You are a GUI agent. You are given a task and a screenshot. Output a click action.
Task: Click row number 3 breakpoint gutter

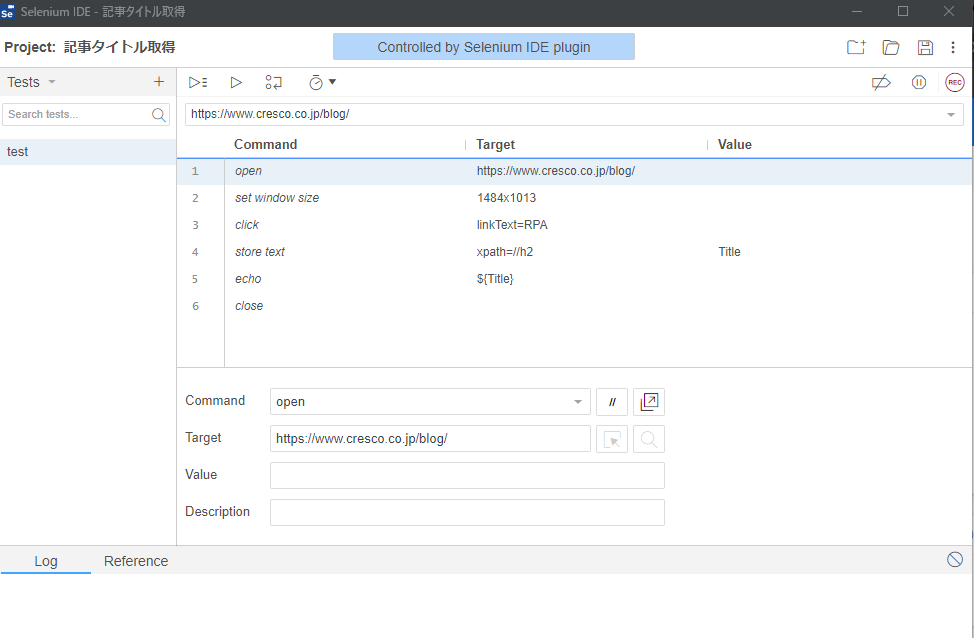[195, 225]
